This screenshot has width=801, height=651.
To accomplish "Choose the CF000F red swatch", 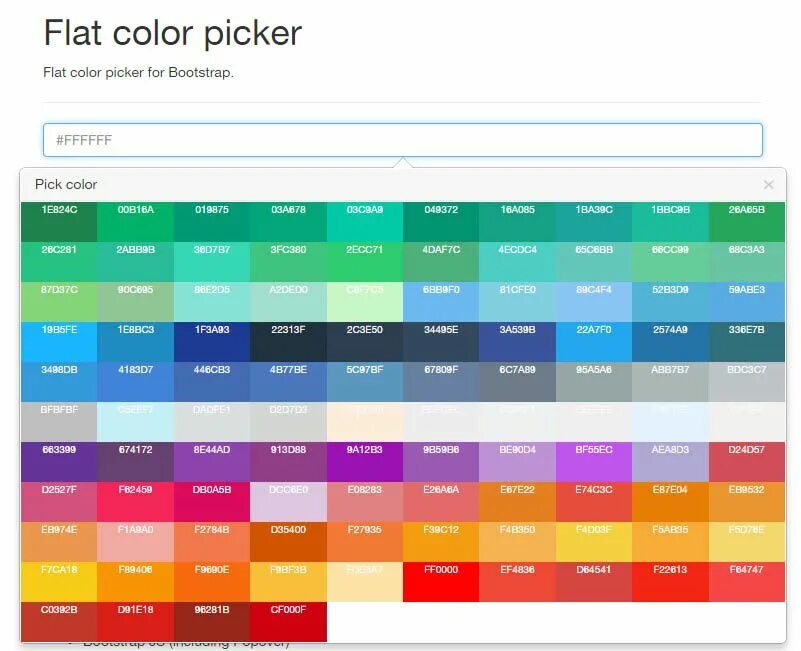I will coord(288,622).
